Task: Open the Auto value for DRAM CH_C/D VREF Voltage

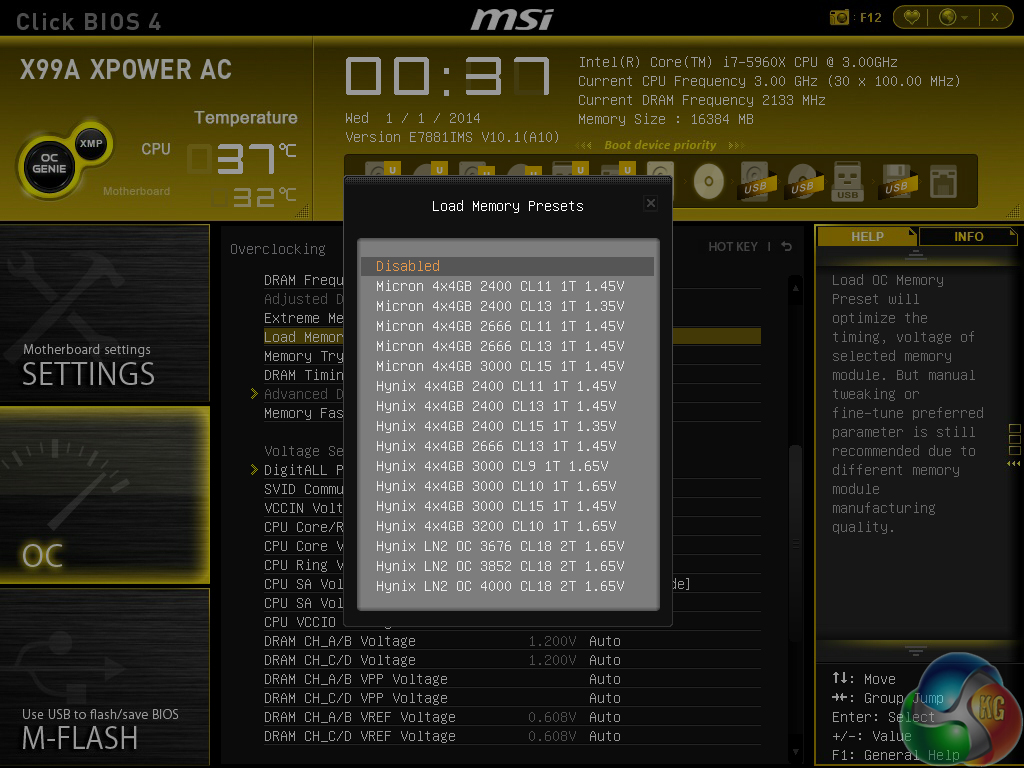Action: (x=605, y=736)
